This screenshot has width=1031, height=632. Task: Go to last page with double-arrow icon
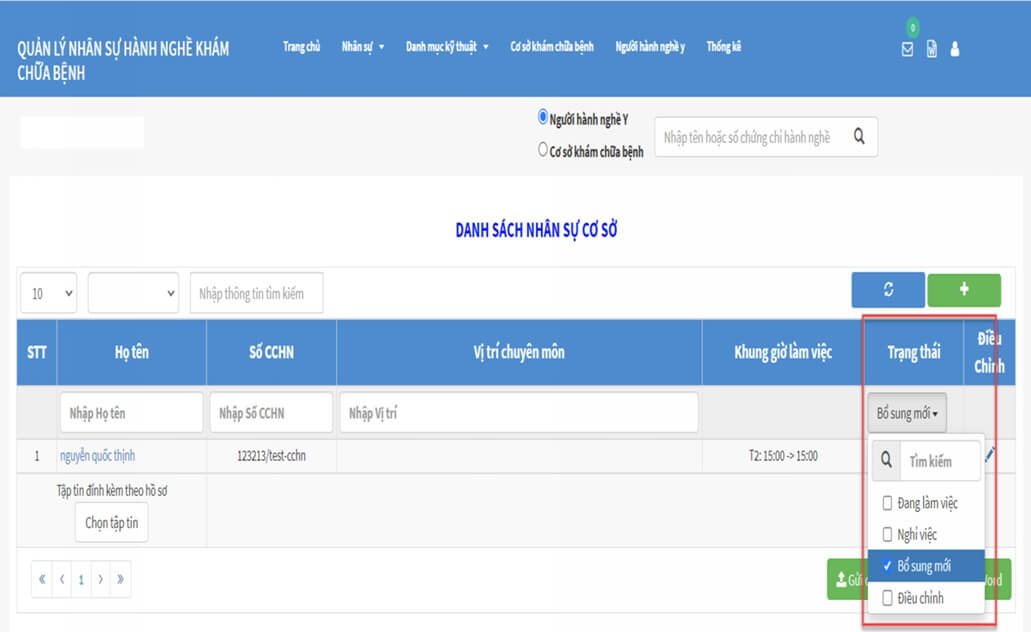click(119, 579)
